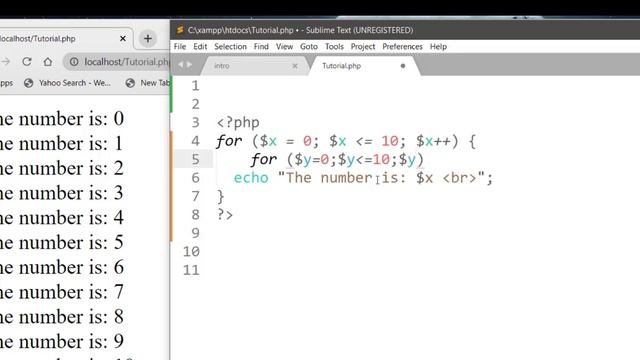The image size is (640, 360).
Task: Close the localhost/Tutorial.php browser tab
Action: (x=123, y=38)
